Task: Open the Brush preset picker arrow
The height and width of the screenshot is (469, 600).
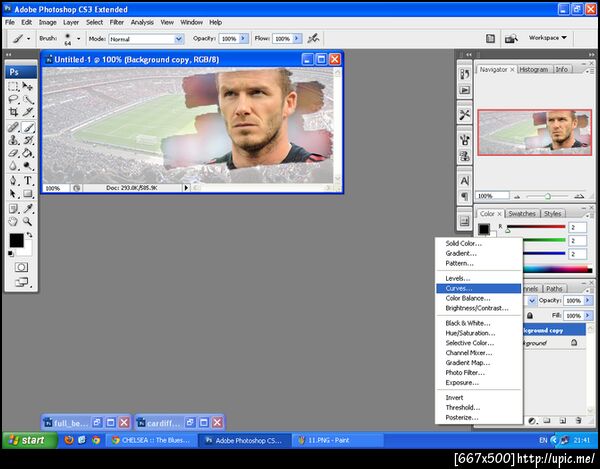Action: pos(78,39)
